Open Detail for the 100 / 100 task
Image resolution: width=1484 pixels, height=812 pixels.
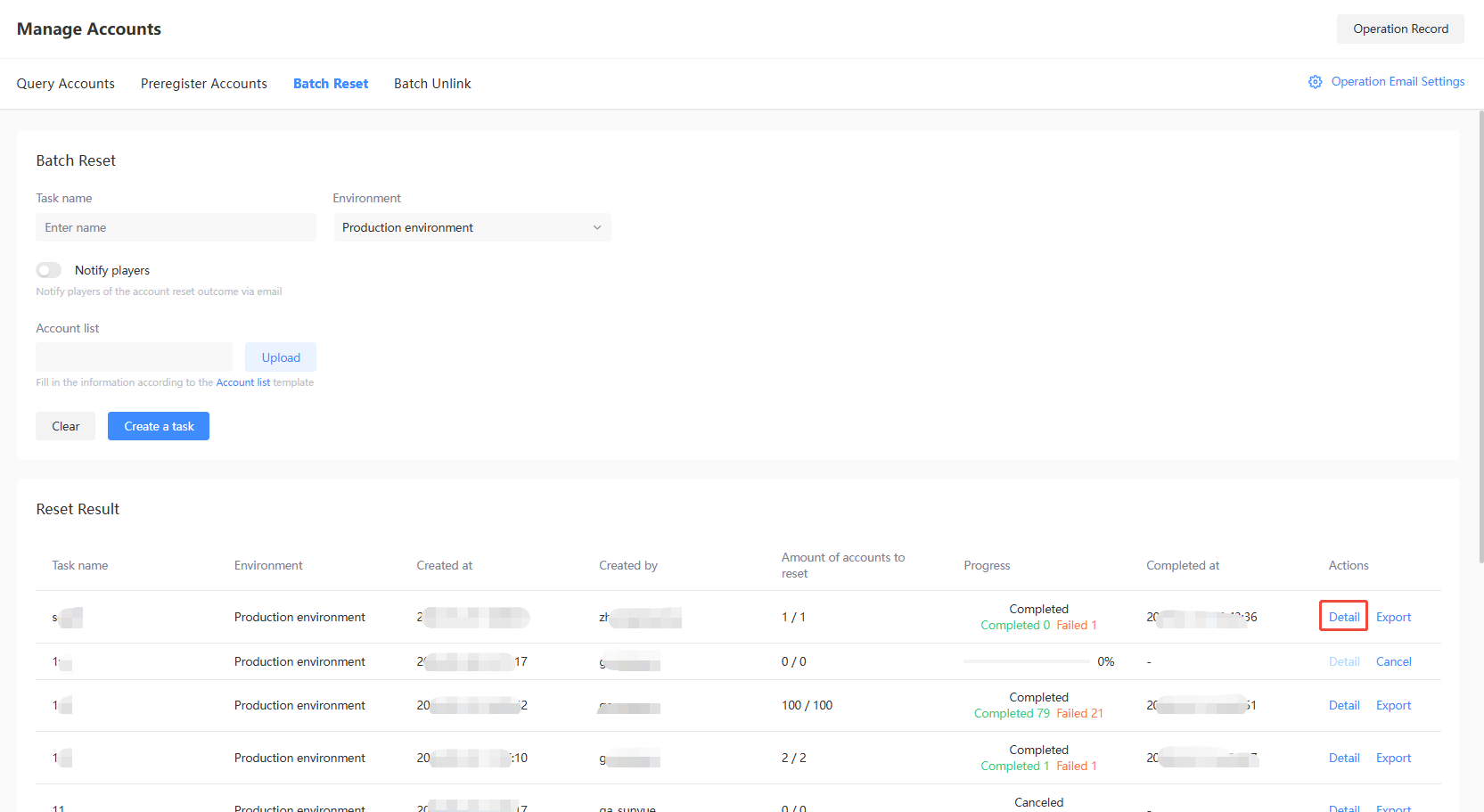pos(1344,705)
